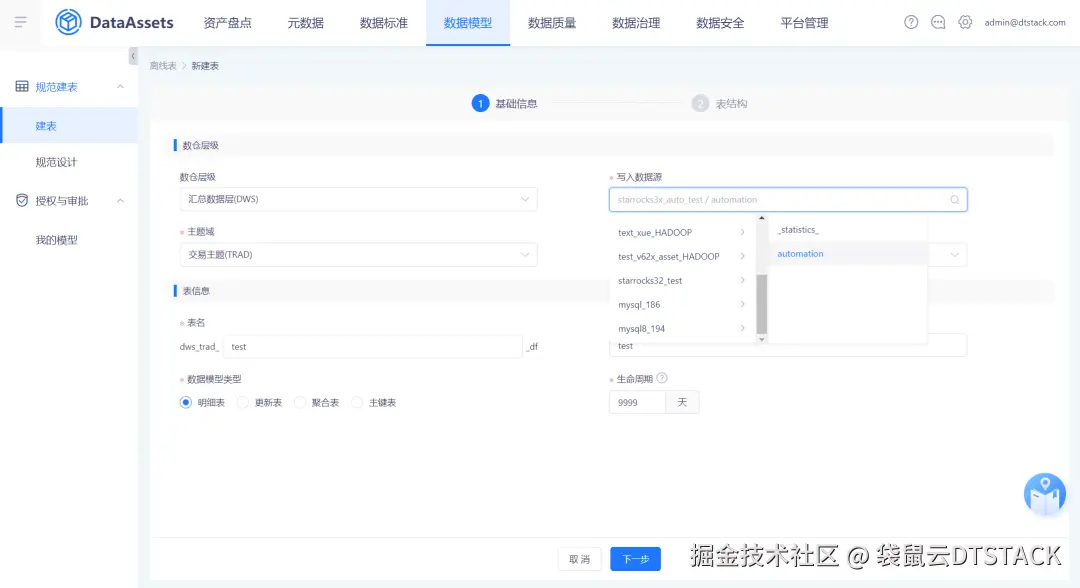Screen dimensions: 1080x588
Task: Click 新建表 breadcrumb text
Action: [x=205, y=65]
